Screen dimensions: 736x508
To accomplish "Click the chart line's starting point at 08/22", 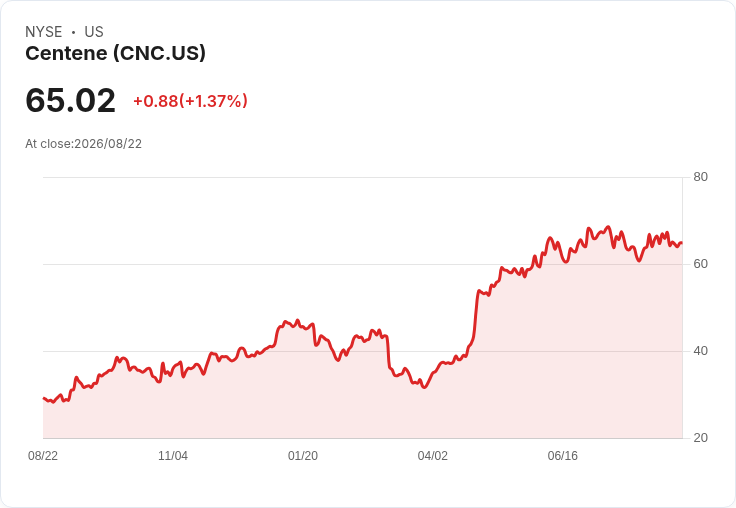I will tap(44, 398).
